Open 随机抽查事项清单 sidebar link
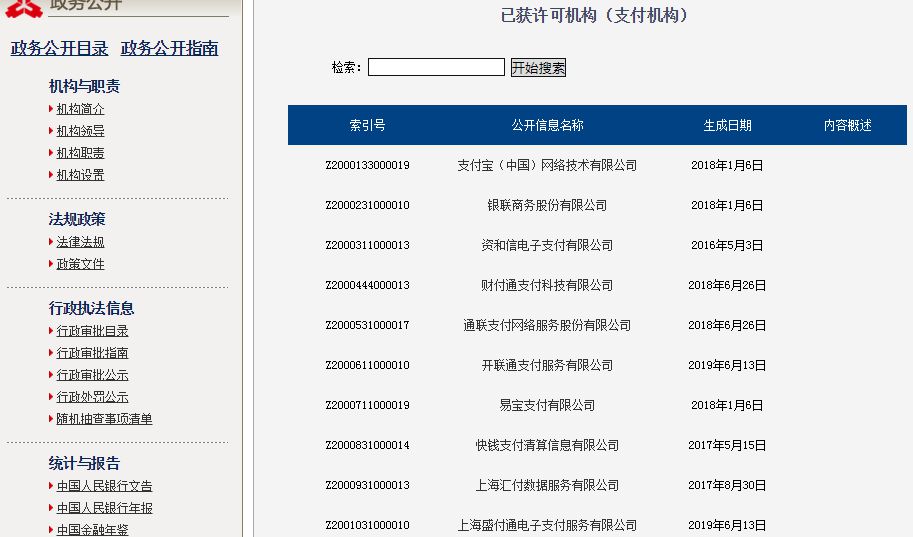 click(104, 419)
